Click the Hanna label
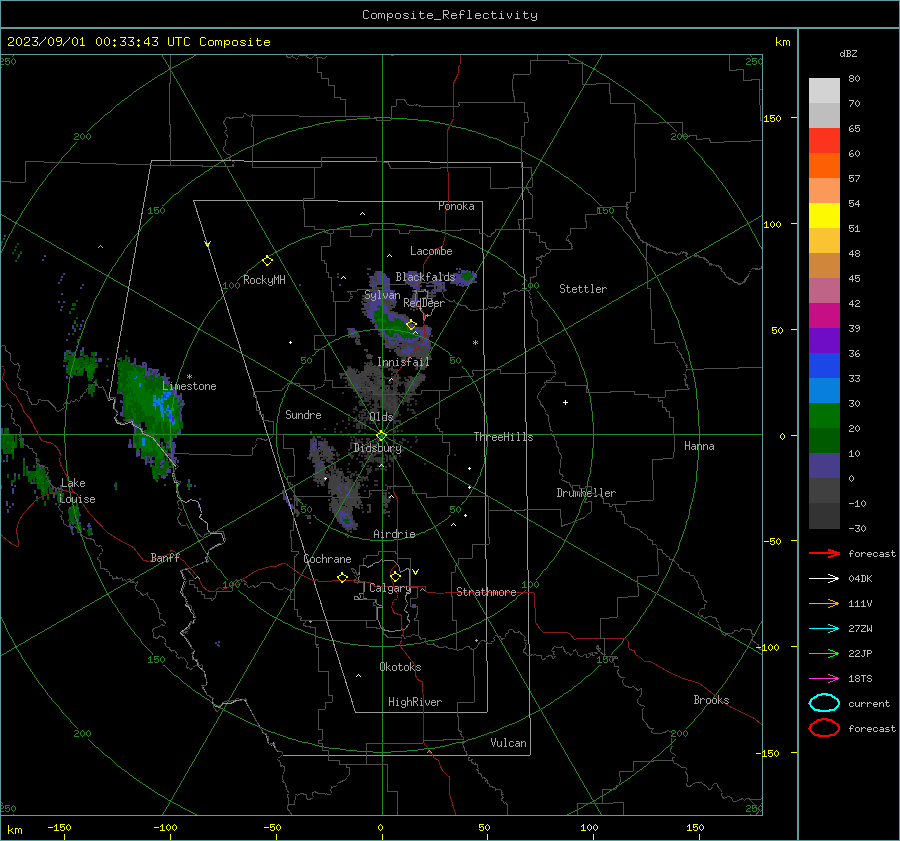The height and width of the screenshot is (841, 900). click(x=699, y=446)
